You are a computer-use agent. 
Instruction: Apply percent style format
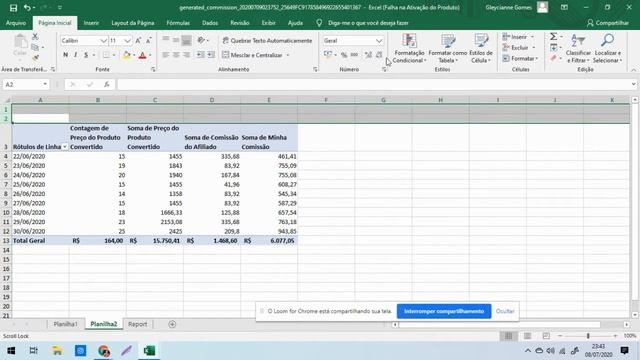point(344,55)
